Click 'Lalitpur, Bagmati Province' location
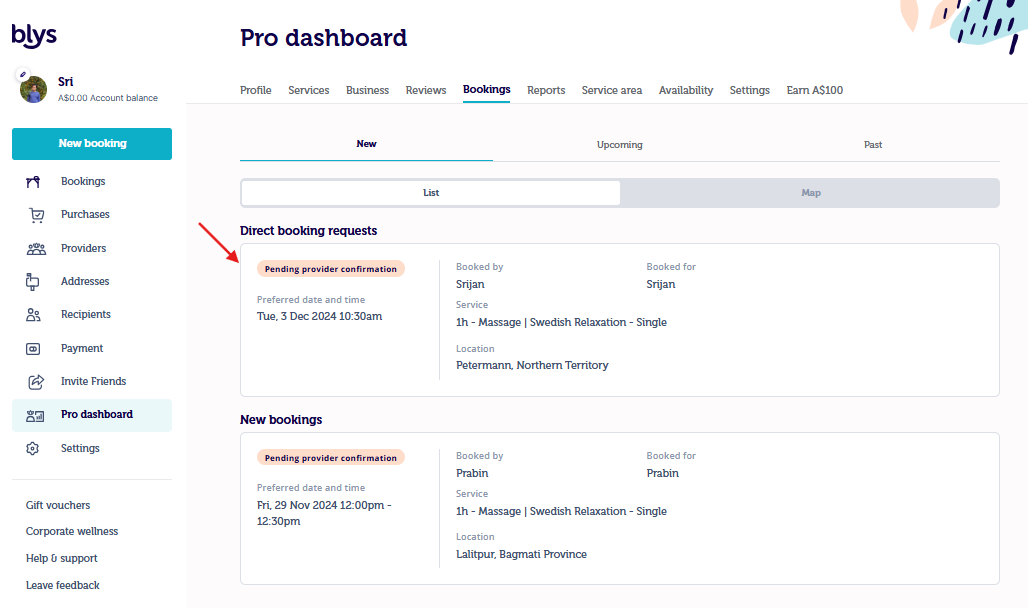 (x=521, y=554)
